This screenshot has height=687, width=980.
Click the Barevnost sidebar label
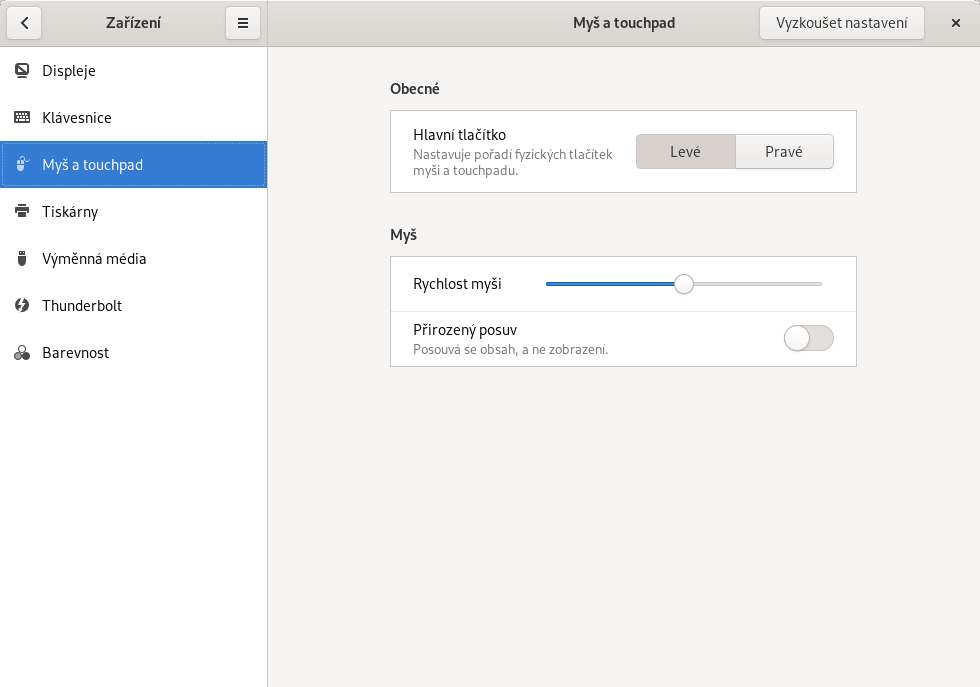(76, 353)
